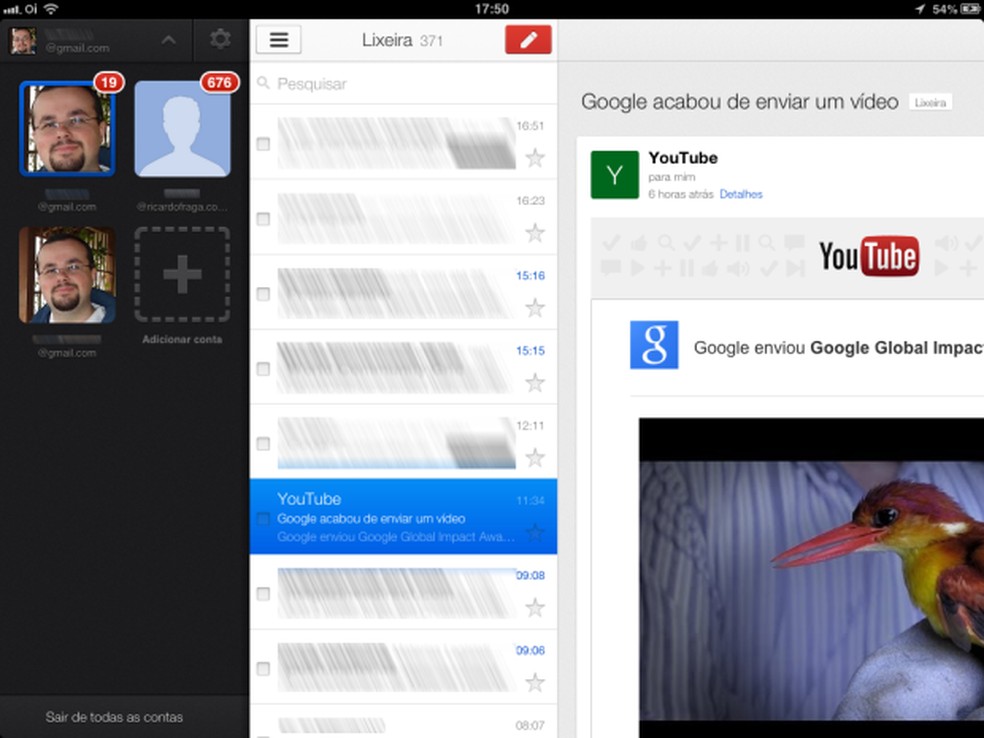Select the third gmail.com account avatar
Image resolution: width=984 pixels, height=738 pixels.
67,275
